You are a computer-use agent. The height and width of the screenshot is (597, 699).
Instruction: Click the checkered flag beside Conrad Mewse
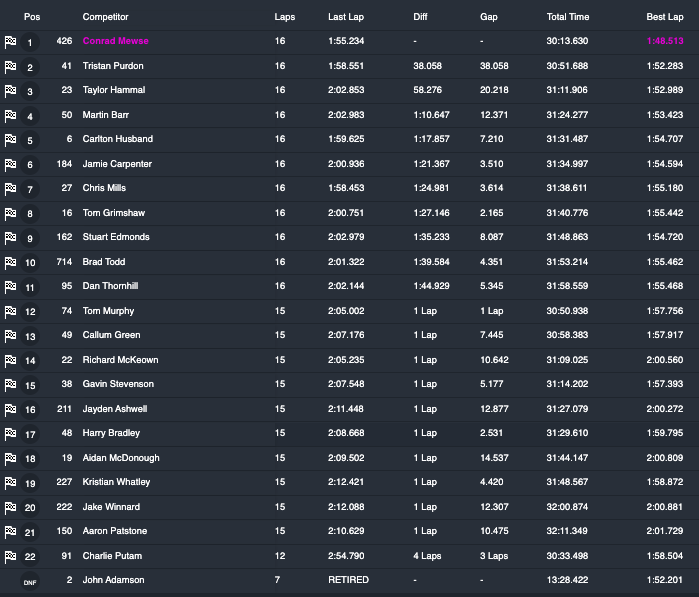pos(10,42)
